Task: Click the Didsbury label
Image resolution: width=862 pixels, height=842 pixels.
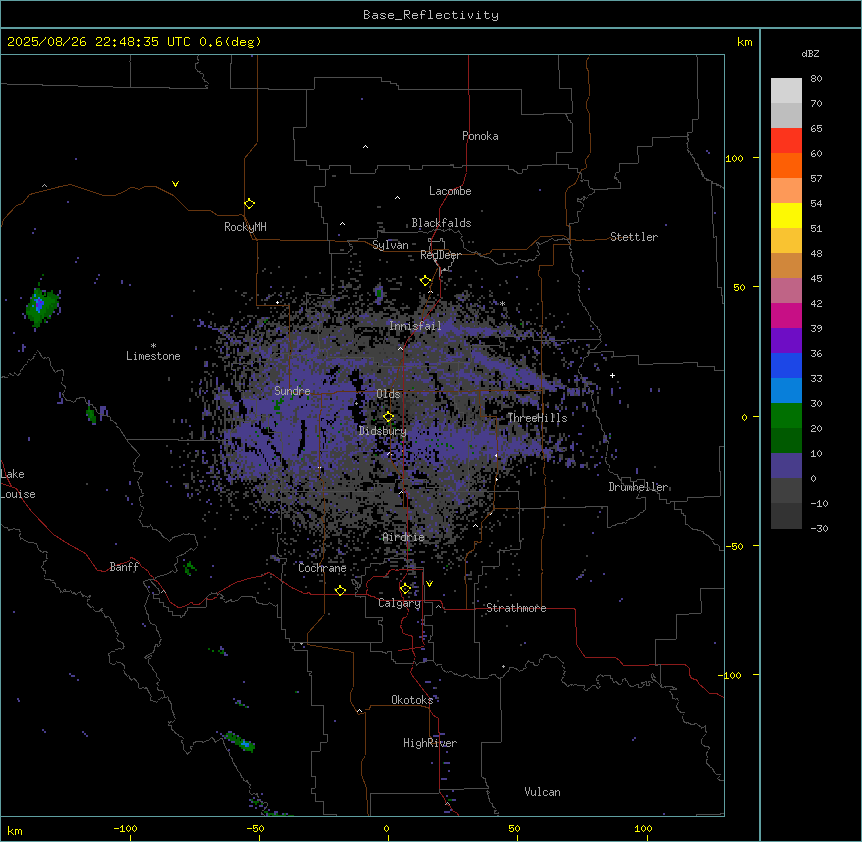Action: [x=383, y=431]
